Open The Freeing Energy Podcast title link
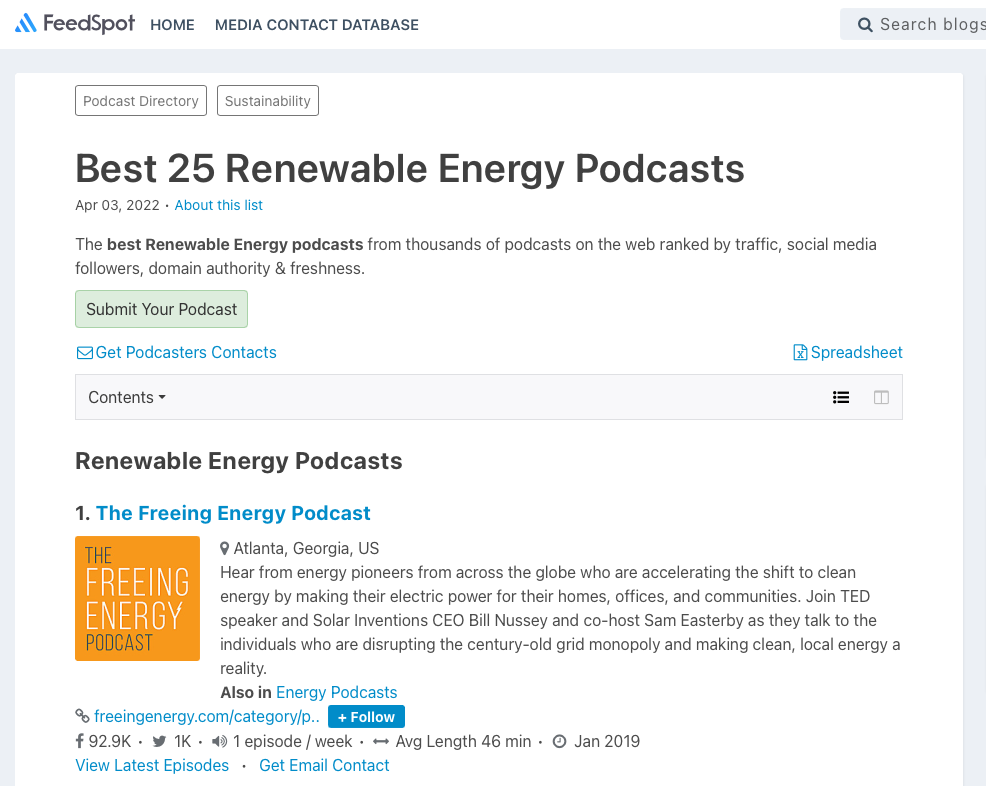The image size is (986, 786). (233, 513)
